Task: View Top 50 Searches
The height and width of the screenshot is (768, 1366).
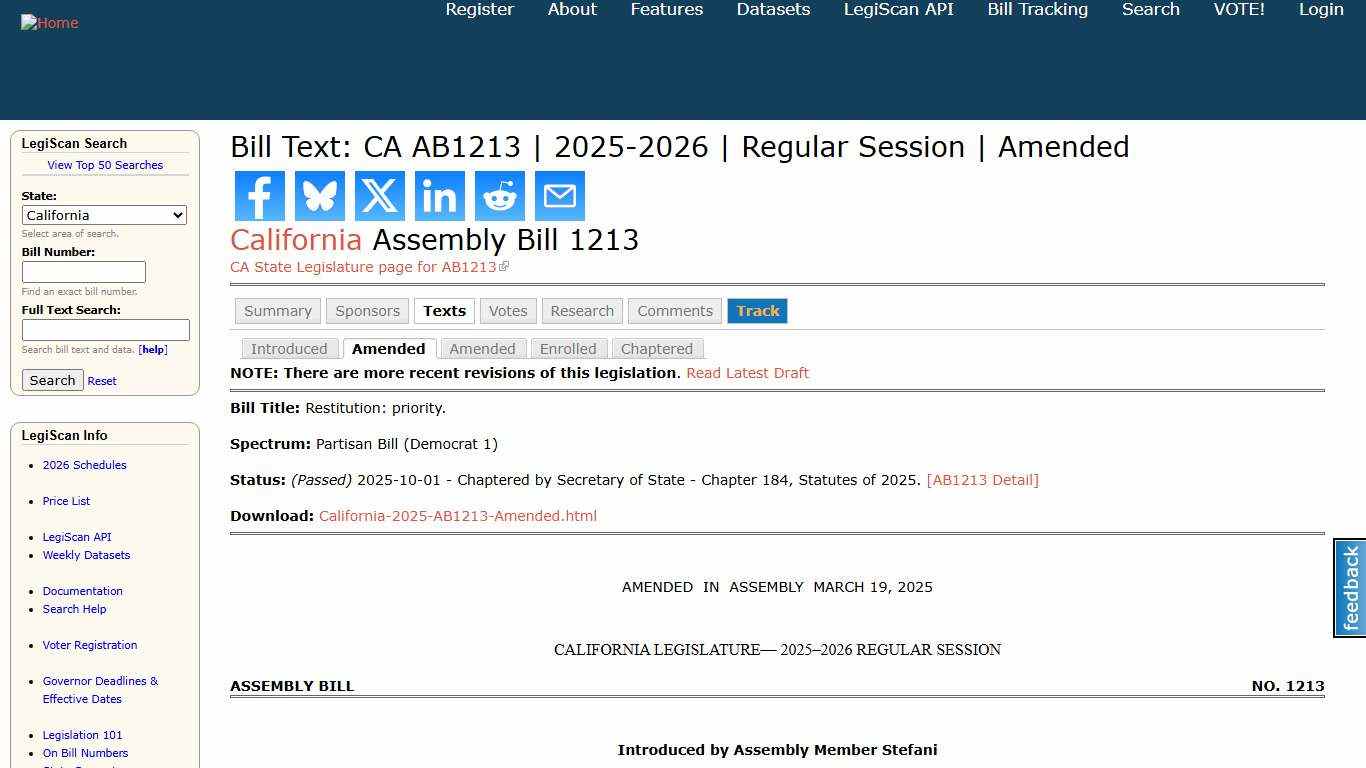Action: pyautogui.click(x=105, y=165)
